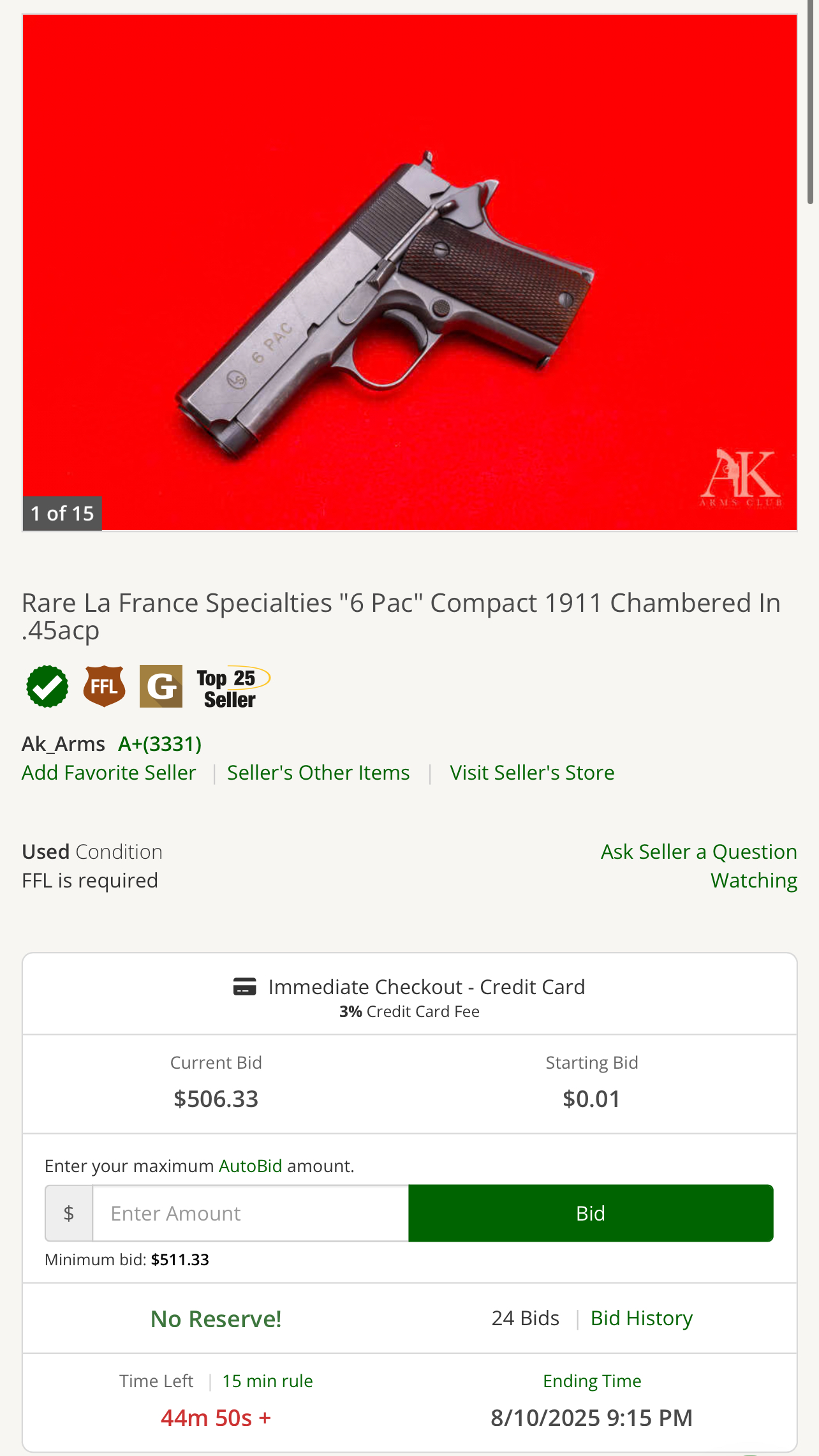Screen dimensions: 819x1456
Task: Click the gold G seller badge
Action: point(161,687)
